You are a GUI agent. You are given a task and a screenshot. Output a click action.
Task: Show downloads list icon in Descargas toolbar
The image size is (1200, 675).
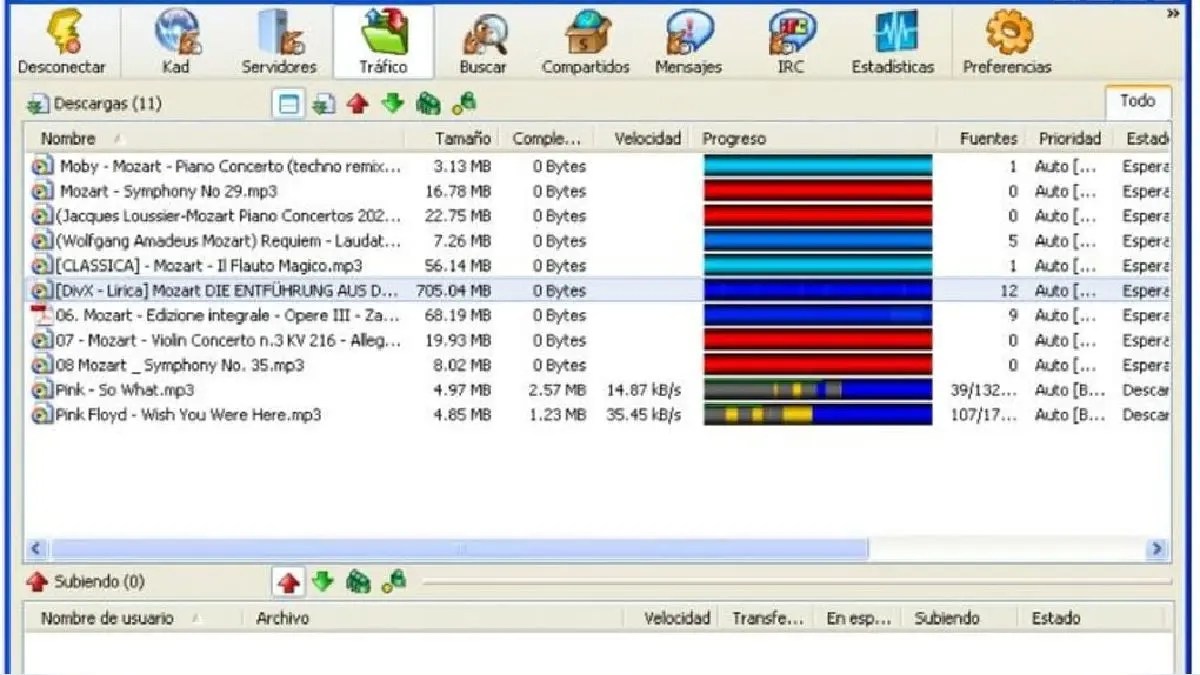(323, 104)
